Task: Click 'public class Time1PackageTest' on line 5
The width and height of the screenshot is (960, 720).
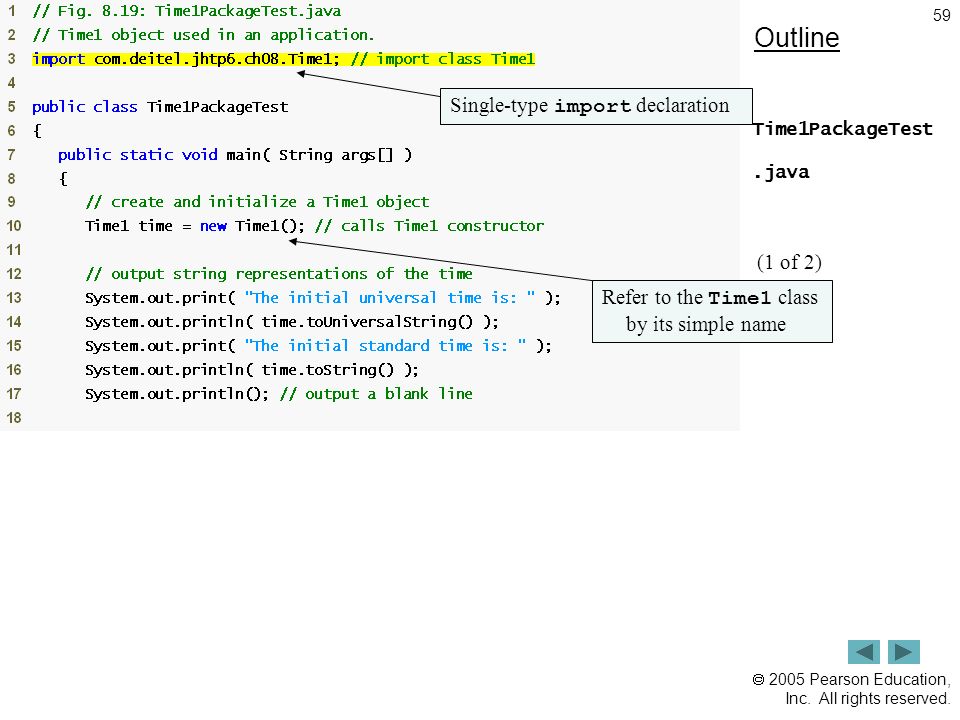Action: point(160,107)
